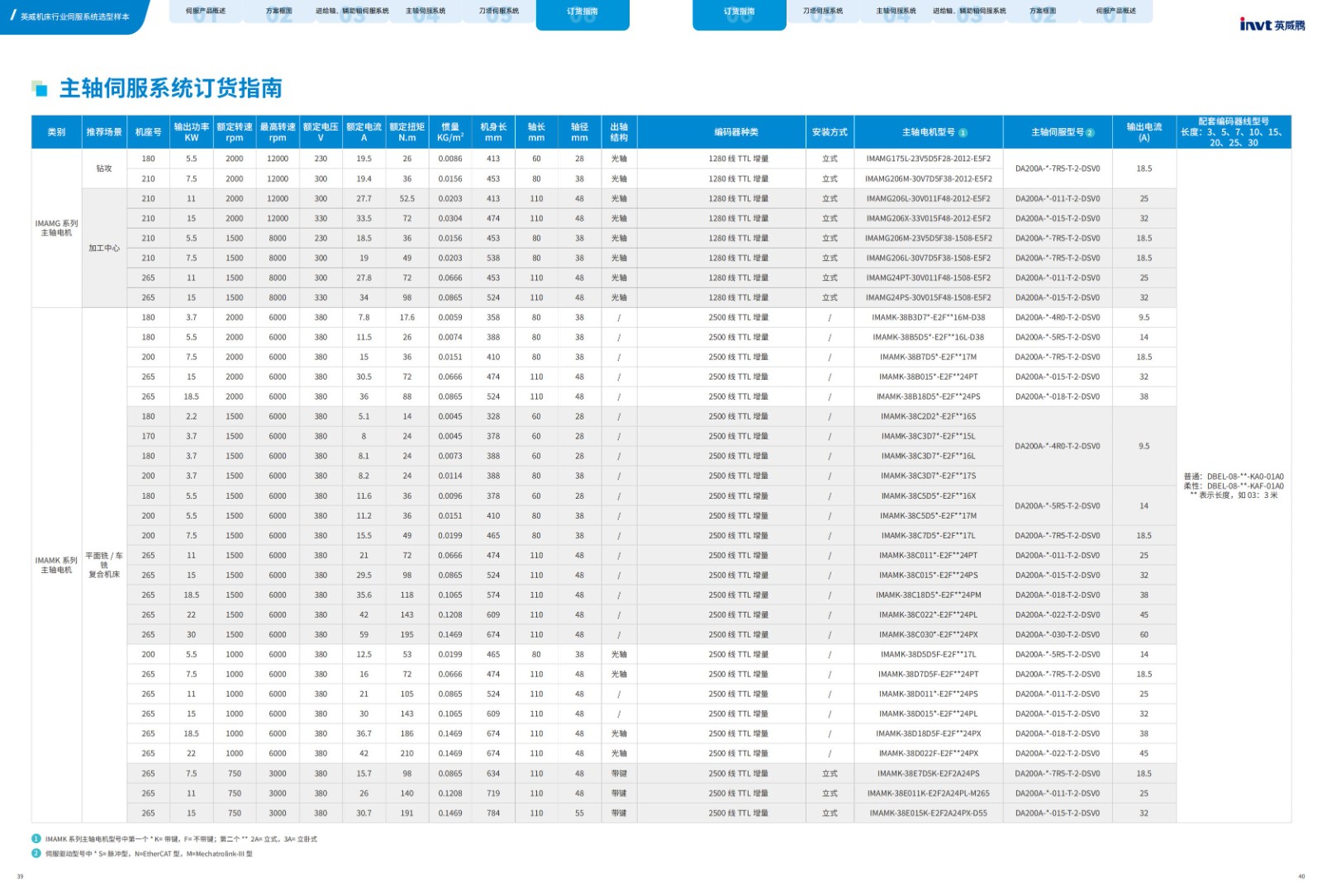Screen dimensions: 1322x896
Task: Click the 加工中心 scenario cell
Action: (104, 248)
